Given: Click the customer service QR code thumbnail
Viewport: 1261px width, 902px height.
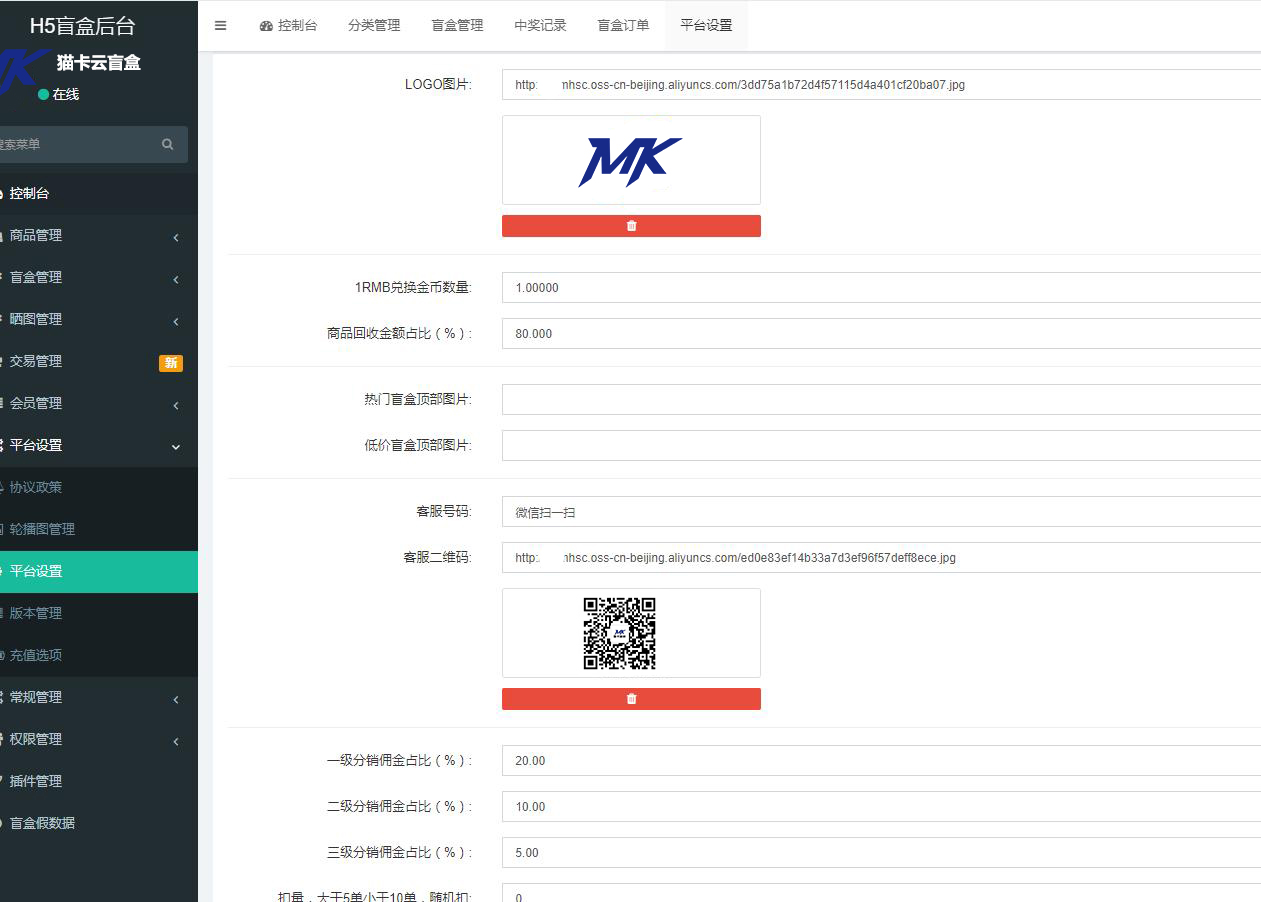Looking at the screenshot, I should (x=620, y=633).
